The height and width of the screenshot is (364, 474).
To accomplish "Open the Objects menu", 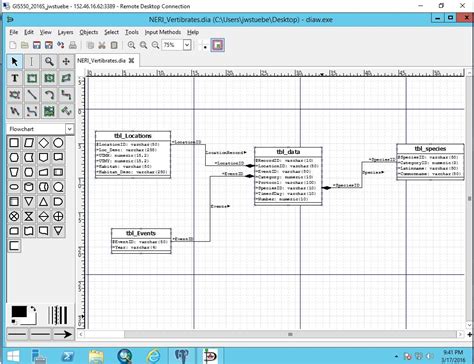I will pos(89,32).
